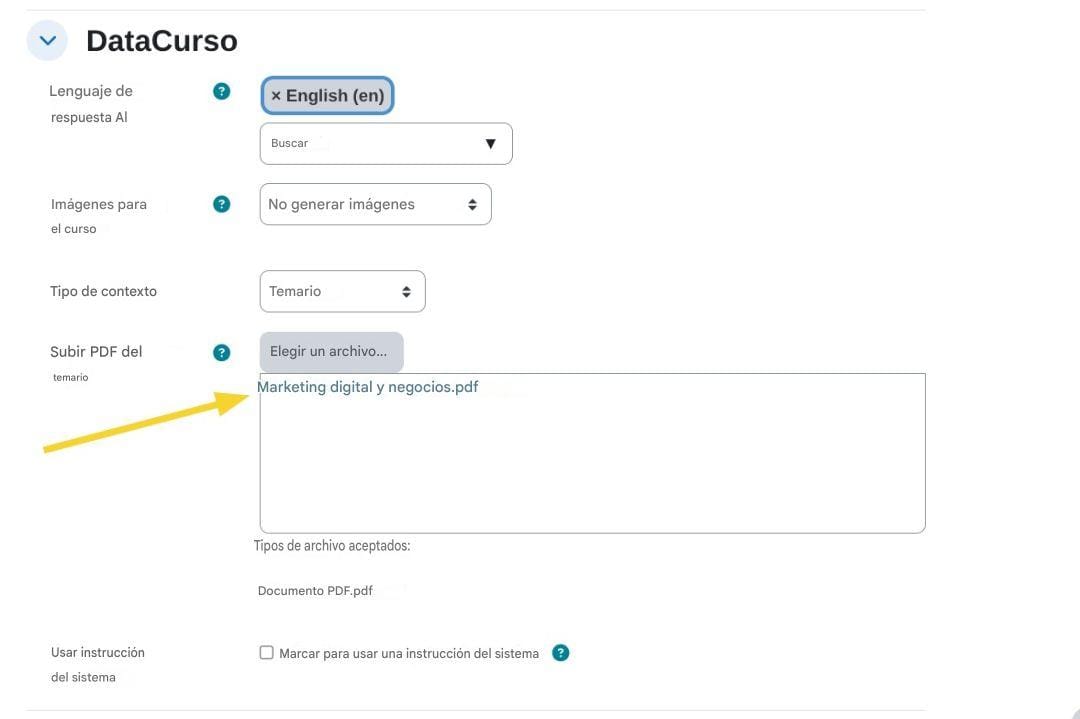Open the 'No generar imágenes' dropdown
This screenshot has width=1080, height=719.
tap(375, 204)
